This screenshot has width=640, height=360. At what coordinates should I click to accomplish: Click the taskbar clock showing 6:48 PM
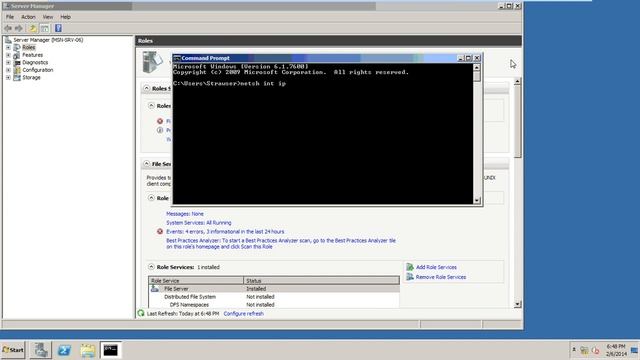[x=616, y=350]
